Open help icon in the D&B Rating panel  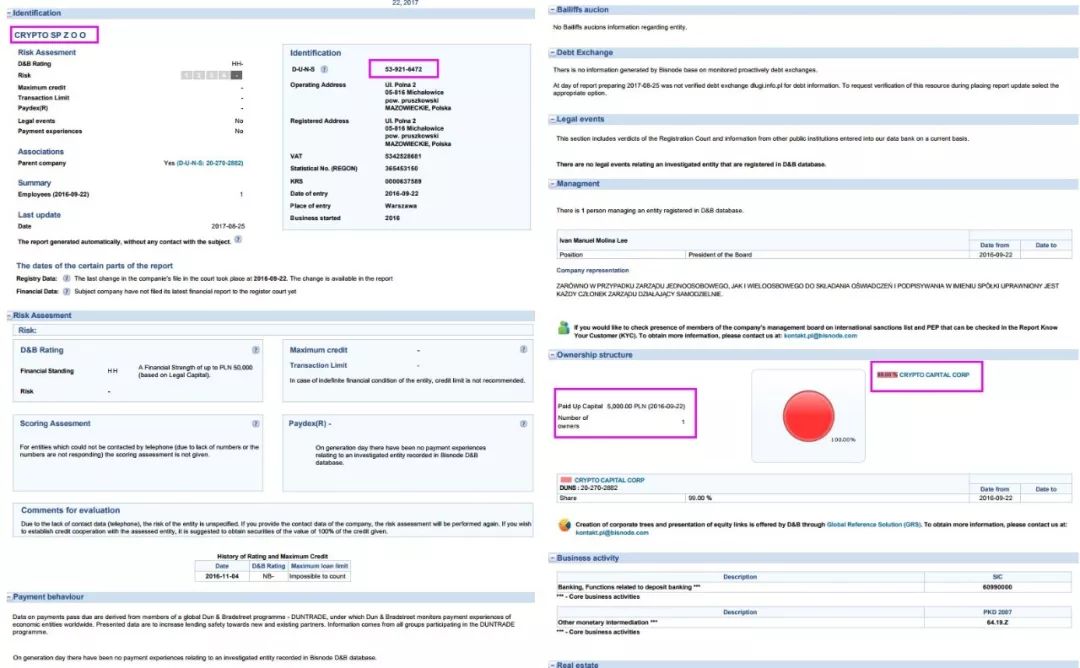click(x=256, y=350)
